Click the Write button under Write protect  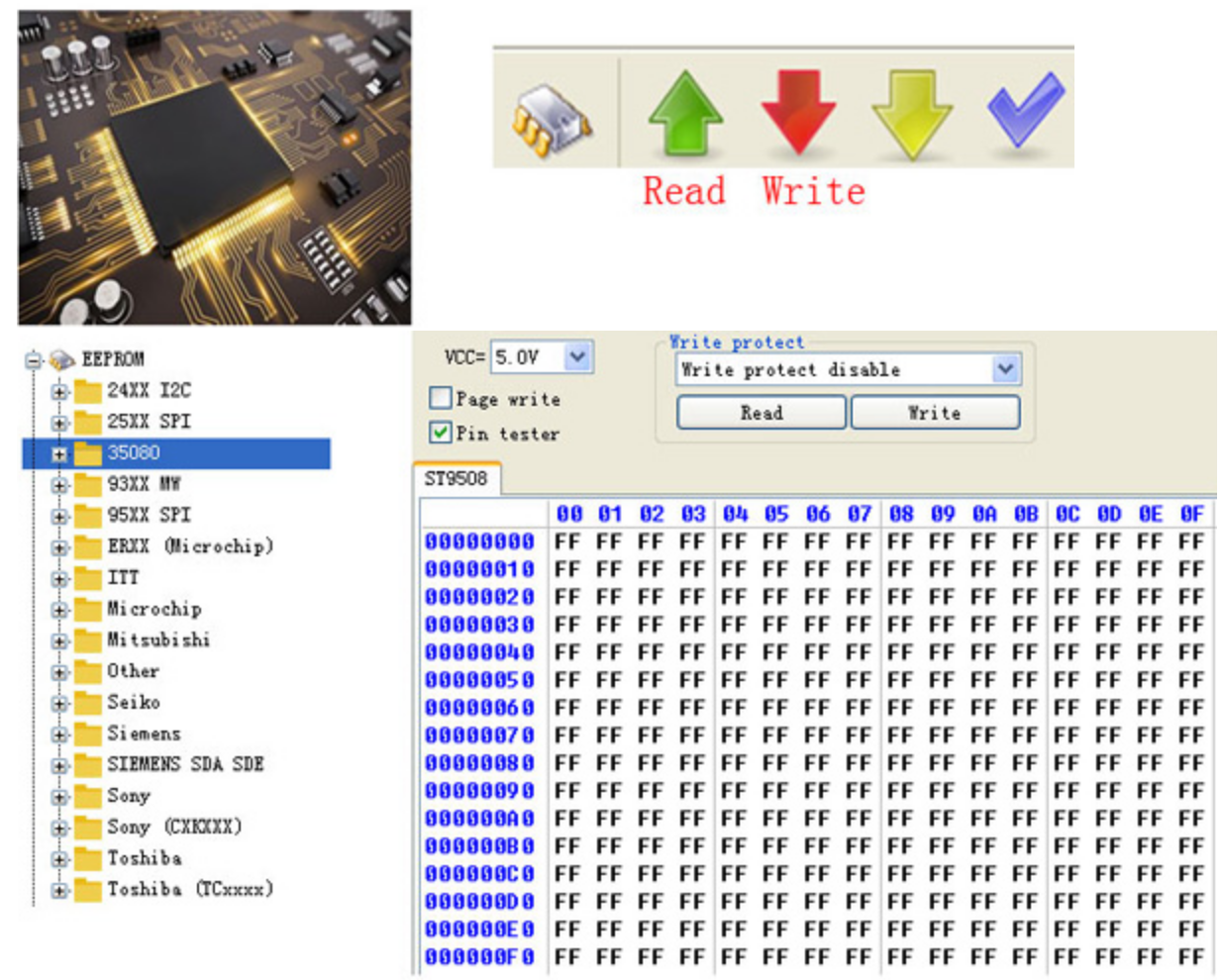935,413
